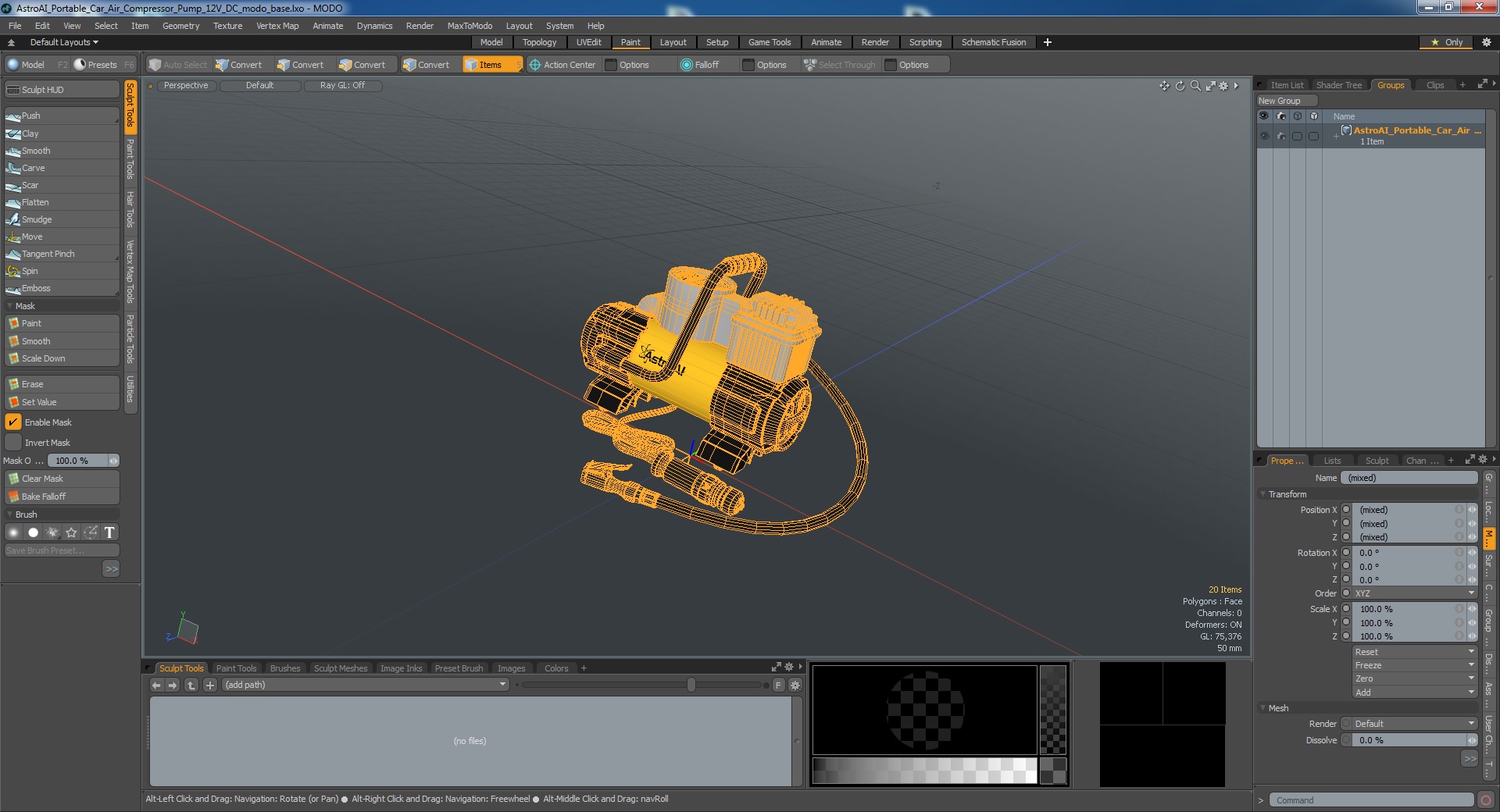
Task: Switch to the Shader Tree tab
Action: [x=1338, y=85]
